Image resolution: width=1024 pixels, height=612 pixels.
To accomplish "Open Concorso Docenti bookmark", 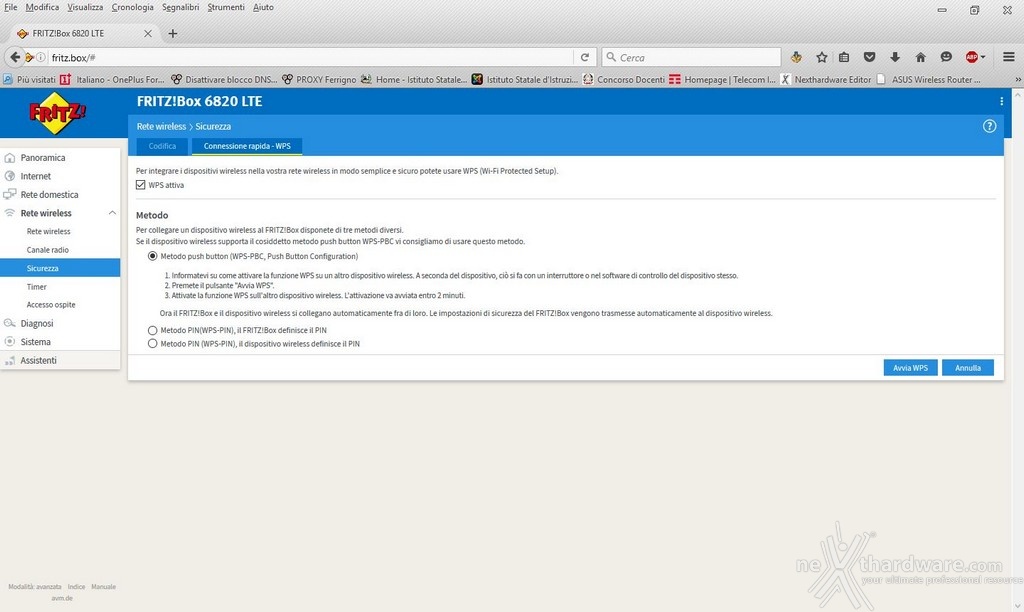I will pyautogui.click(x=624, y=80).
